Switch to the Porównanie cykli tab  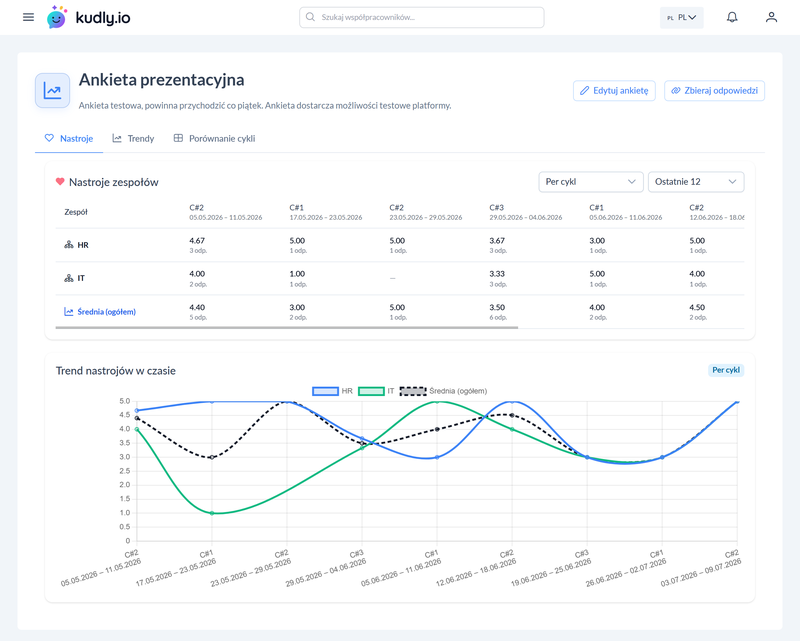[214, 139]
